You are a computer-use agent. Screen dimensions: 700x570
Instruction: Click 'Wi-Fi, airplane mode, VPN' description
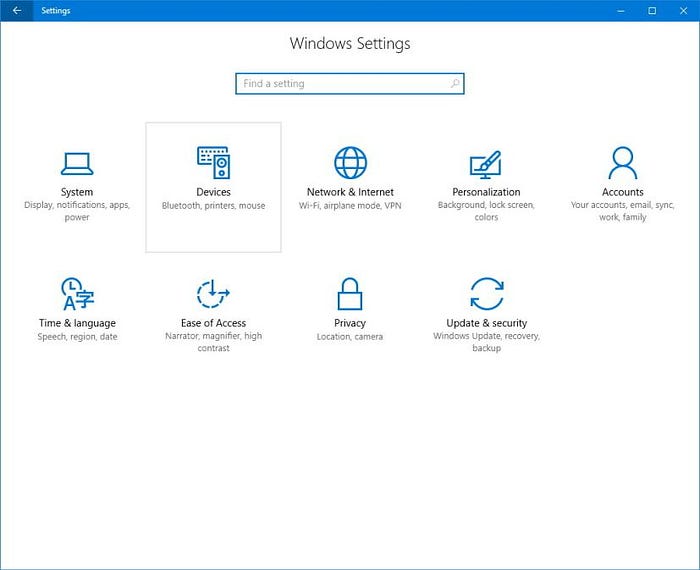pyautogui.click(x=350, y=206)
